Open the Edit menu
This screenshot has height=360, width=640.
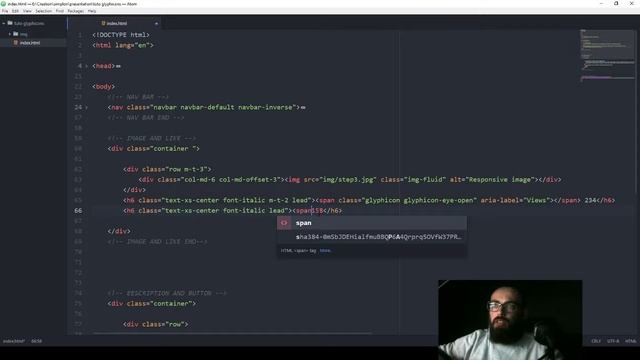tap(16, 11)
